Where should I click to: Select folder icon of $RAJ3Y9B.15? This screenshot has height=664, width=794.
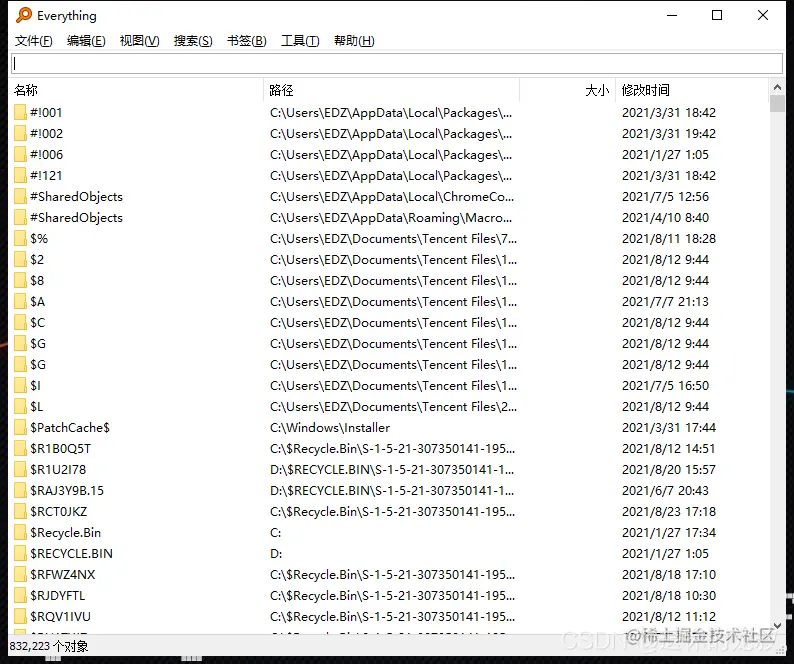tap(20, 491)
